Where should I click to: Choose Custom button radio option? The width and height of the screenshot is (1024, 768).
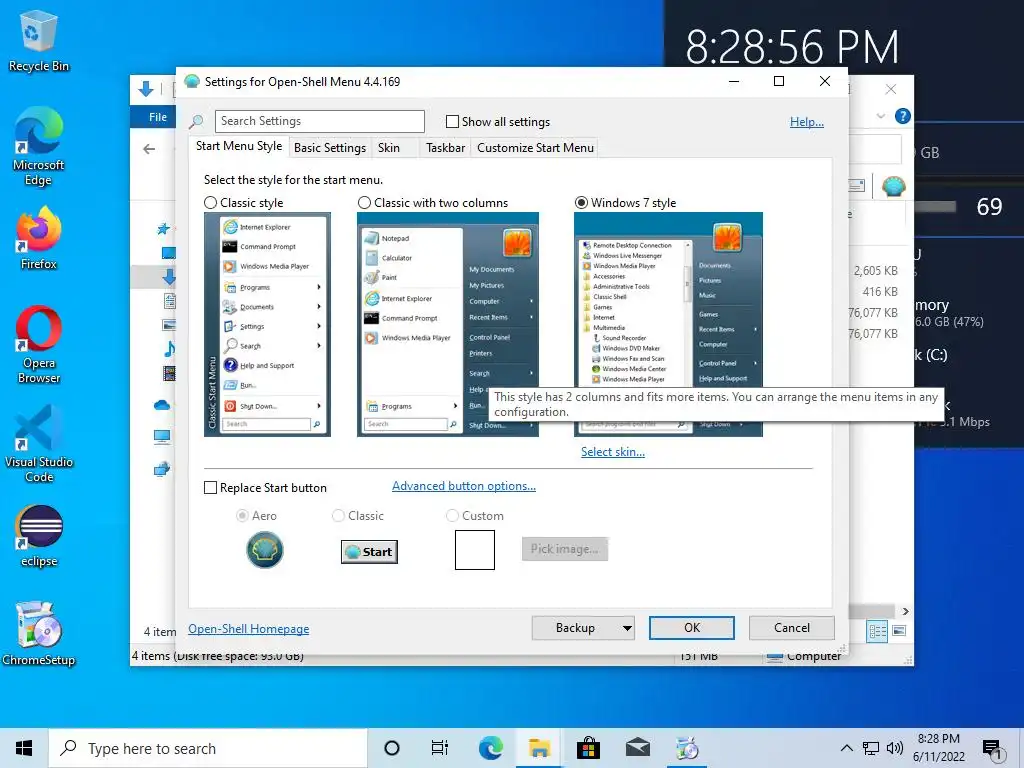pyautogui.click(x=452, y=516)
